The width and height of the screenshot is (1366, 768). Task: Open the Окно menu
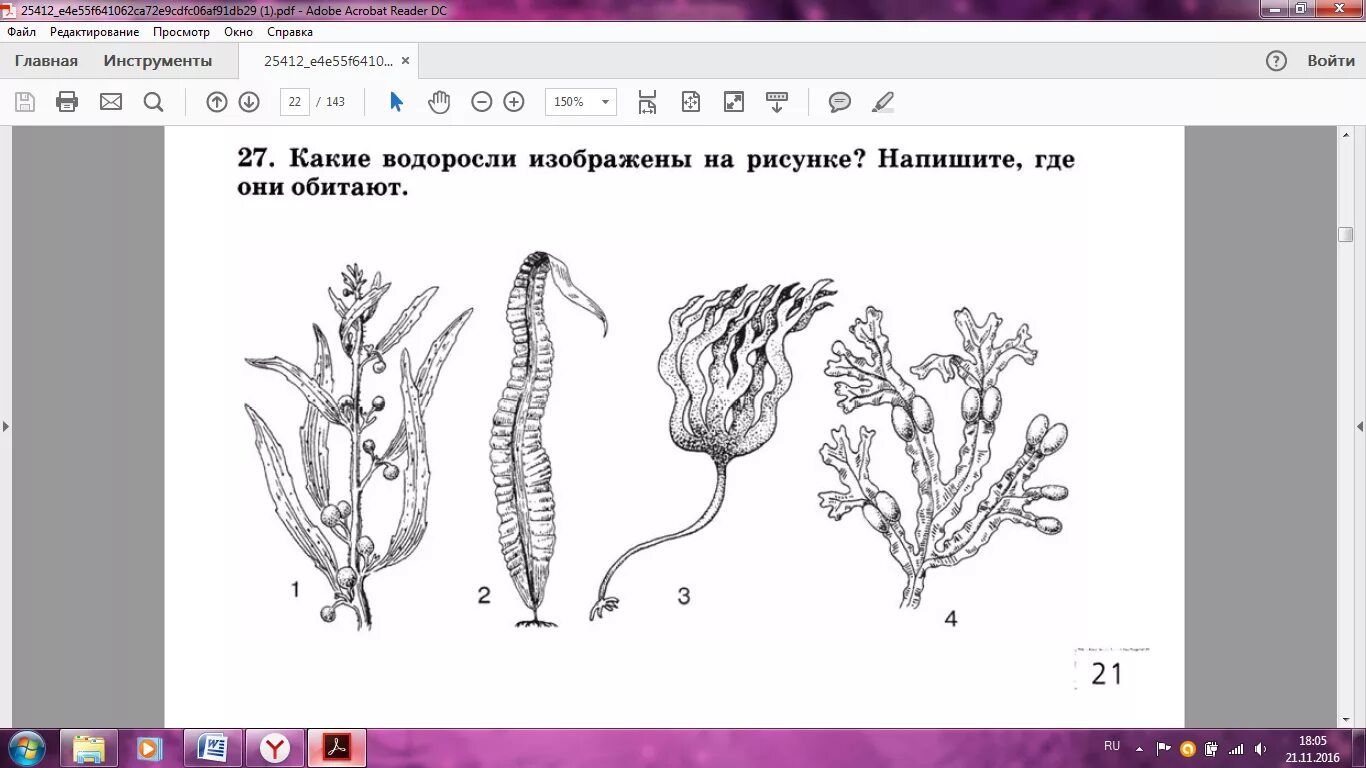(239, 32)
